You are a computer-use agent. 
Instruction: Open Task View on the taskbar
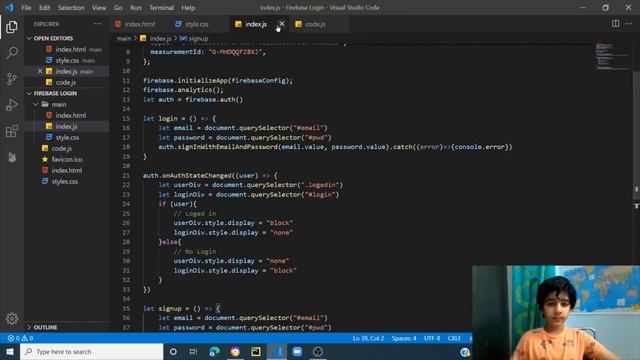tap(193, 351)
